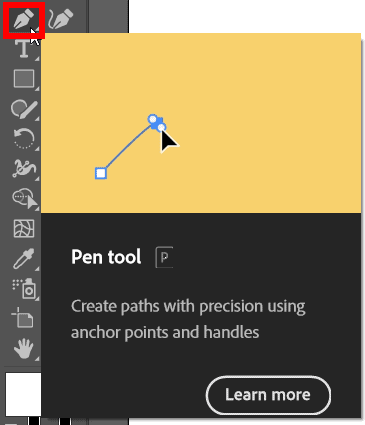Click the Pen tool animation preview
Image resolution: width=365 pixels, height=425 pixels.
tap(201, 123)
